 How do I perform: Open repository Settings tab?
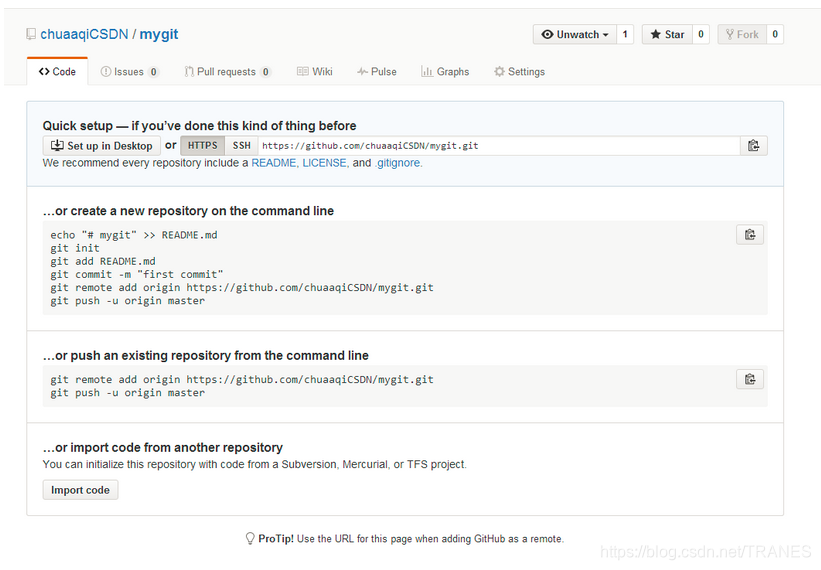(x=519, y=72)
